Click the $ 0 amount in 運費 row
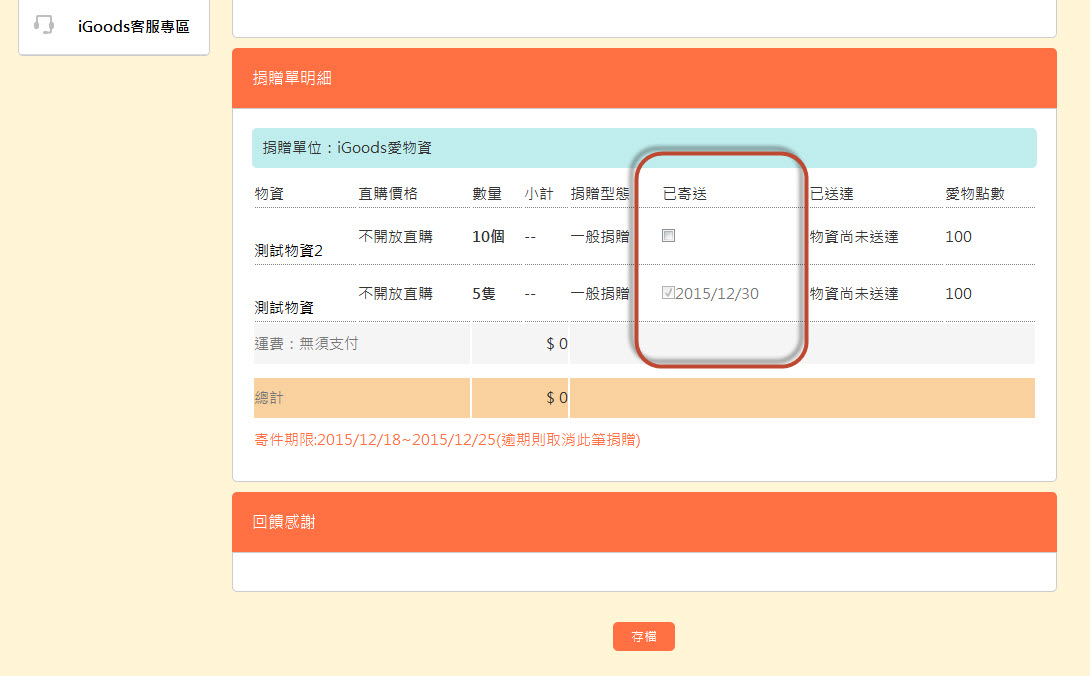1090x676 pixels. tap(557, 344)
